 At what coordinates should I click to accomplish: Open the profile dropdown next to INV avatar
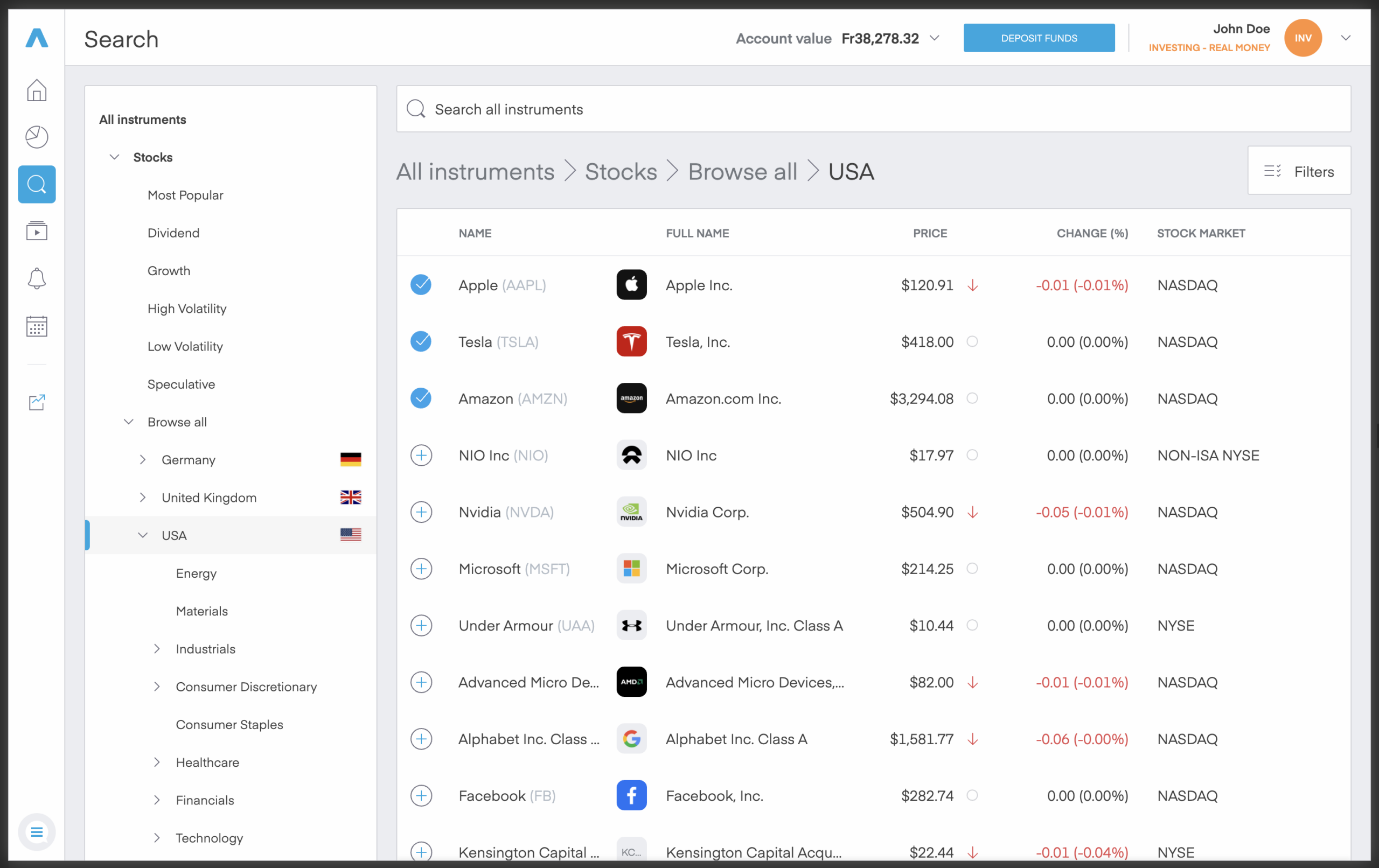tap(1346, 38)
